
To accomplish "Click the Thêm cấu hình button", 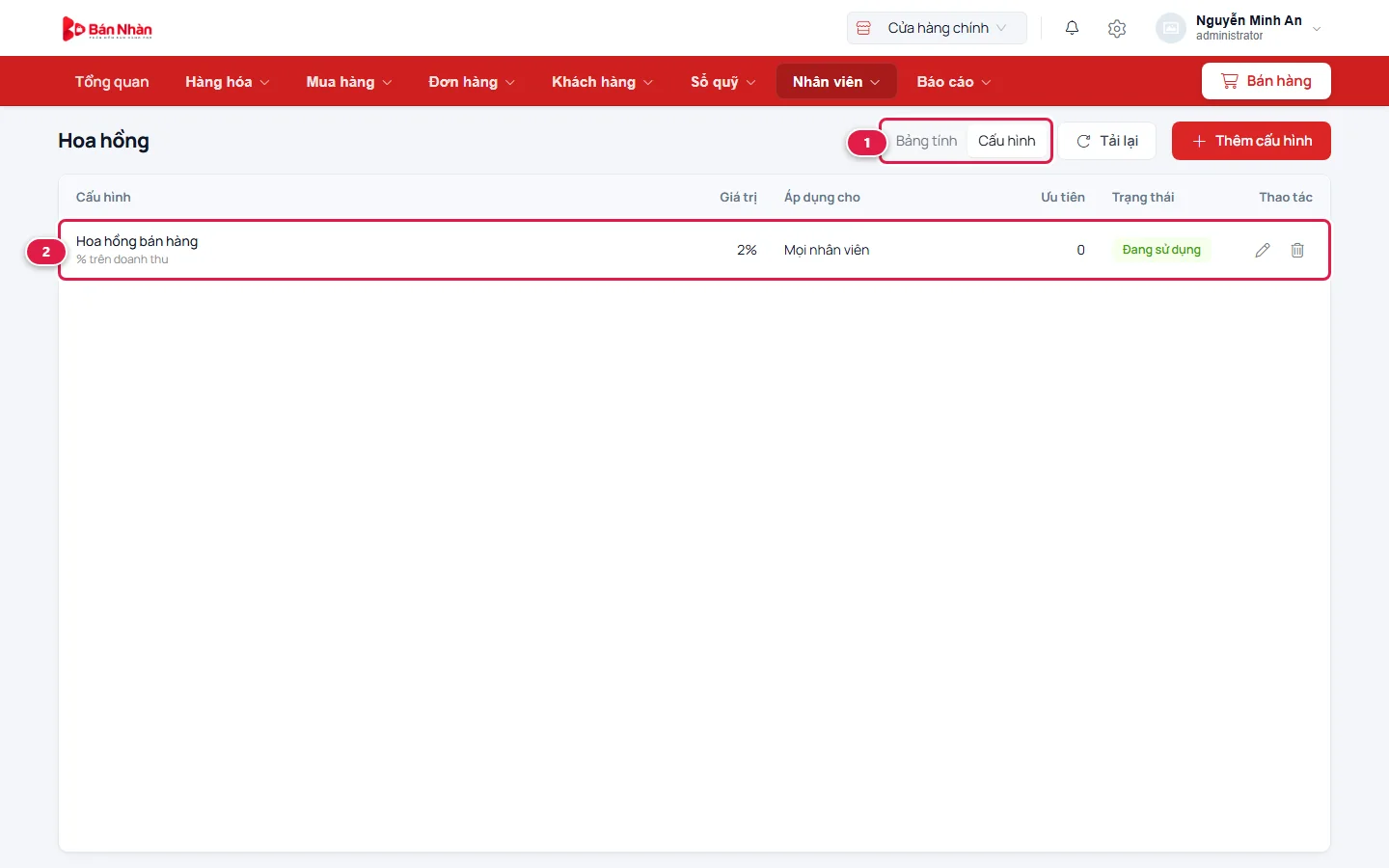I will pos(1251,141).
